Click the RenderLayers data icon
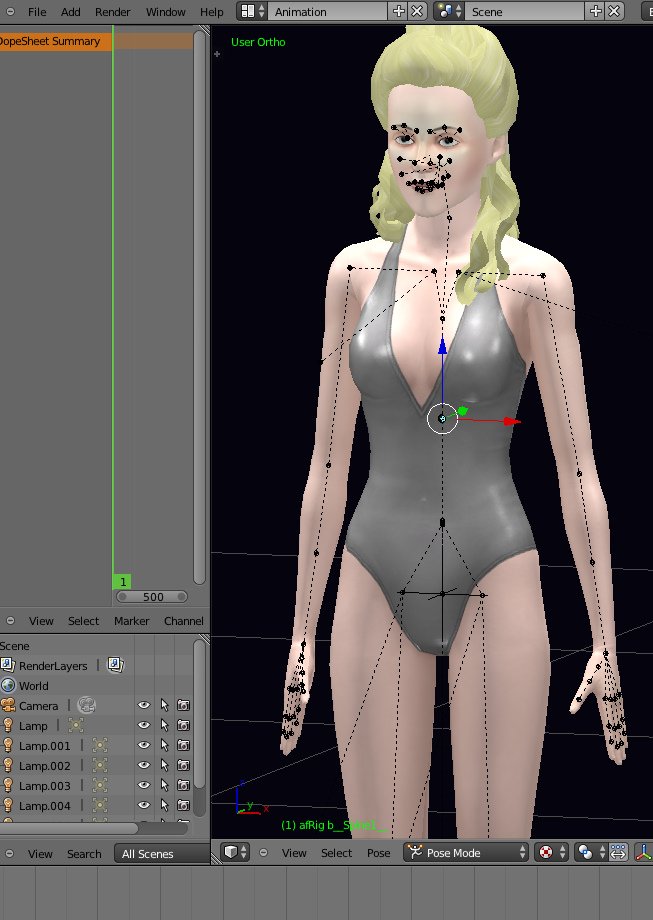 tap(116, 665)
